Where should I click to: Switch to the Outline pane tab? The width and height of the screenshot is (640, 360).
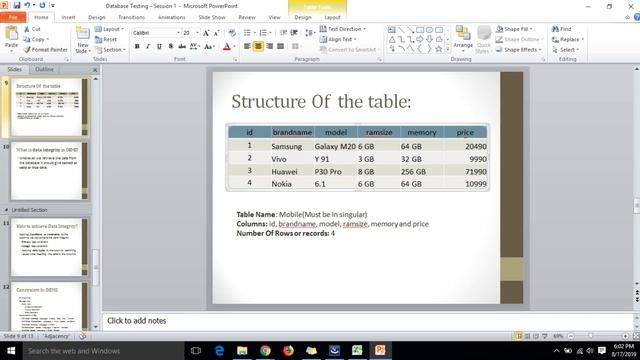pos(44,69)
